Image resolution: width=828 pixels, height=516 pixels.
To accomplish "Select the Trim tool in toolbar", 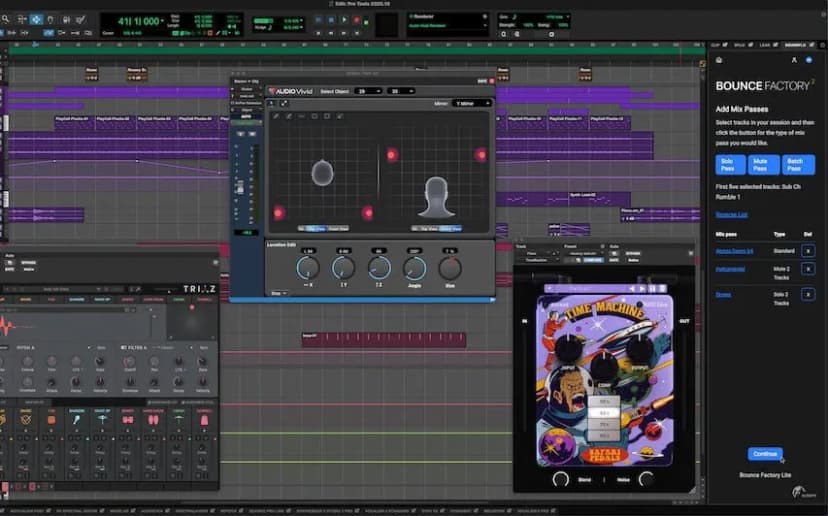I will [x=22, y=20].
